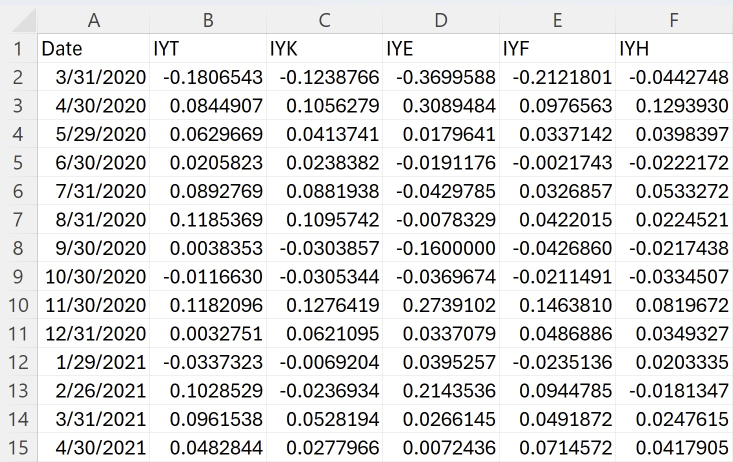The height and width of the screenshot is (462, 733).
Task: Select column F header
Action: click(674, 20)
